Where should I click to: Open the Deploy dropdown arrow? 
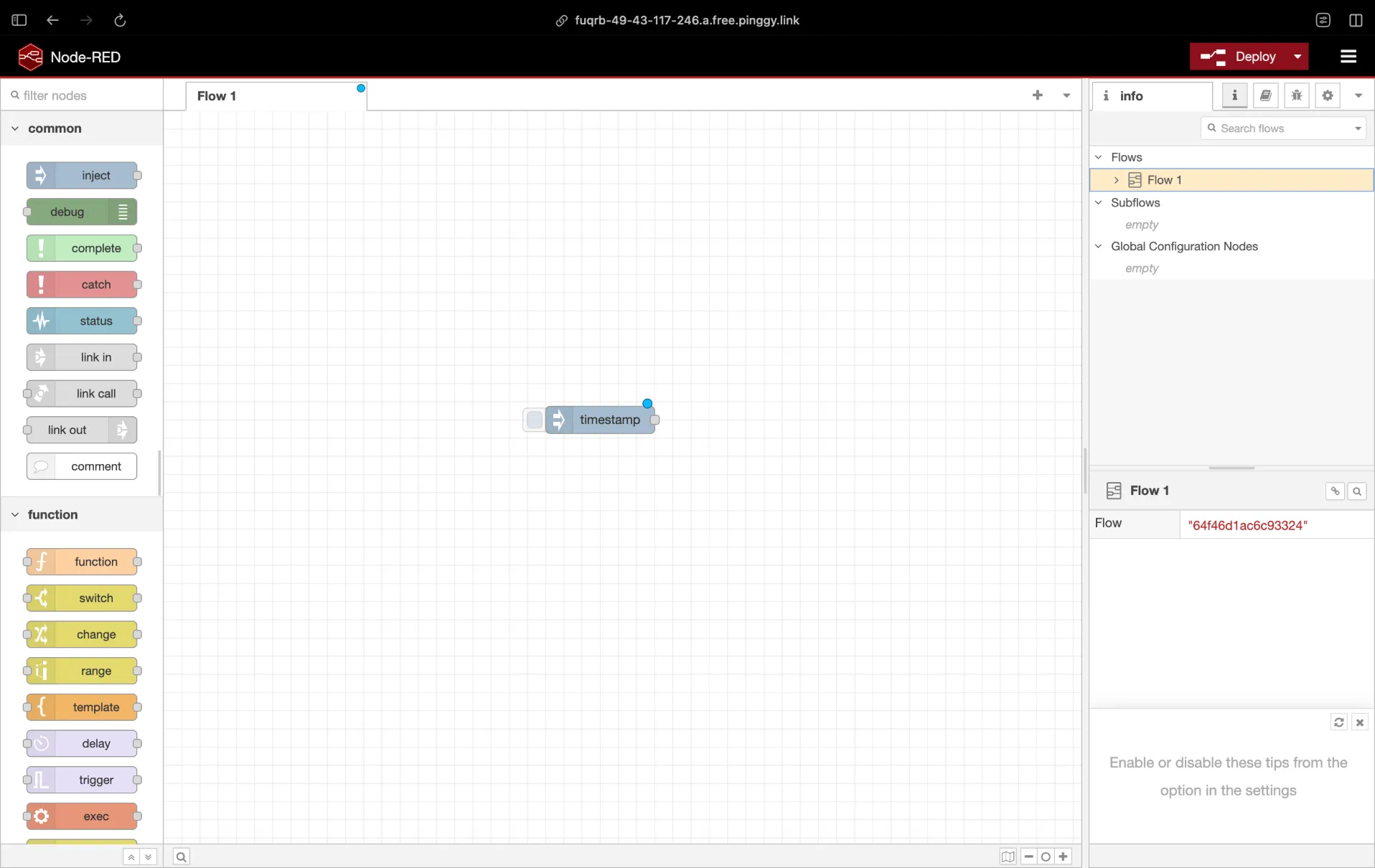(x=1298, y=57)
